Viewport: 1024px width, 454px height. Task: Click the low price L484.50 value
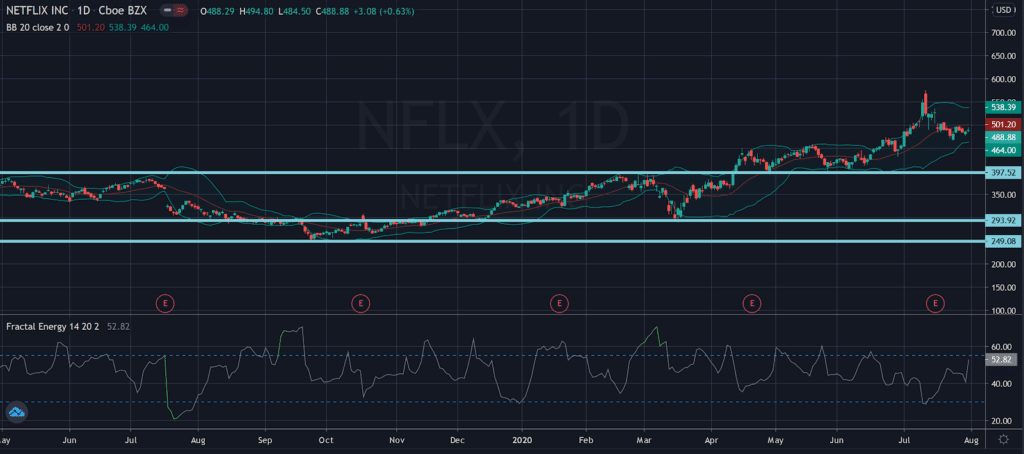click(x=296, y=12)
